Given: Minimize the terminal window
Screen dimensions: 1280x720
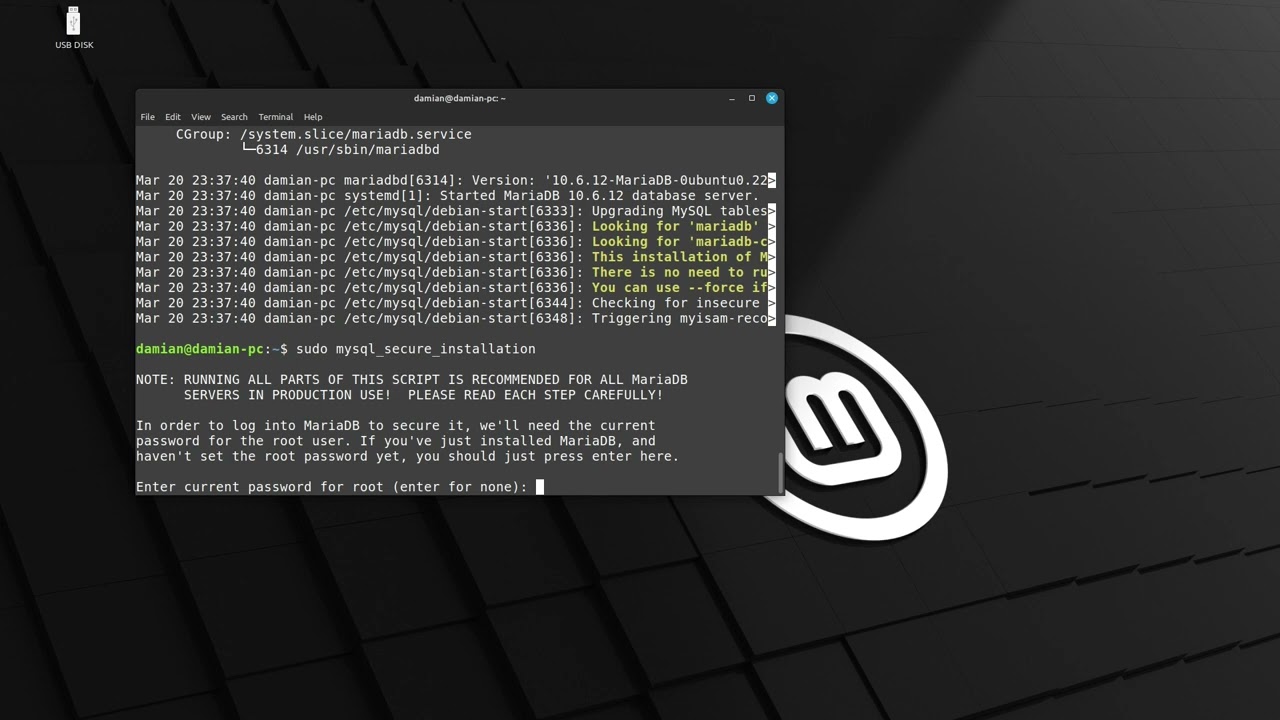Looking at the screenshot, I should tap(732, 98).
